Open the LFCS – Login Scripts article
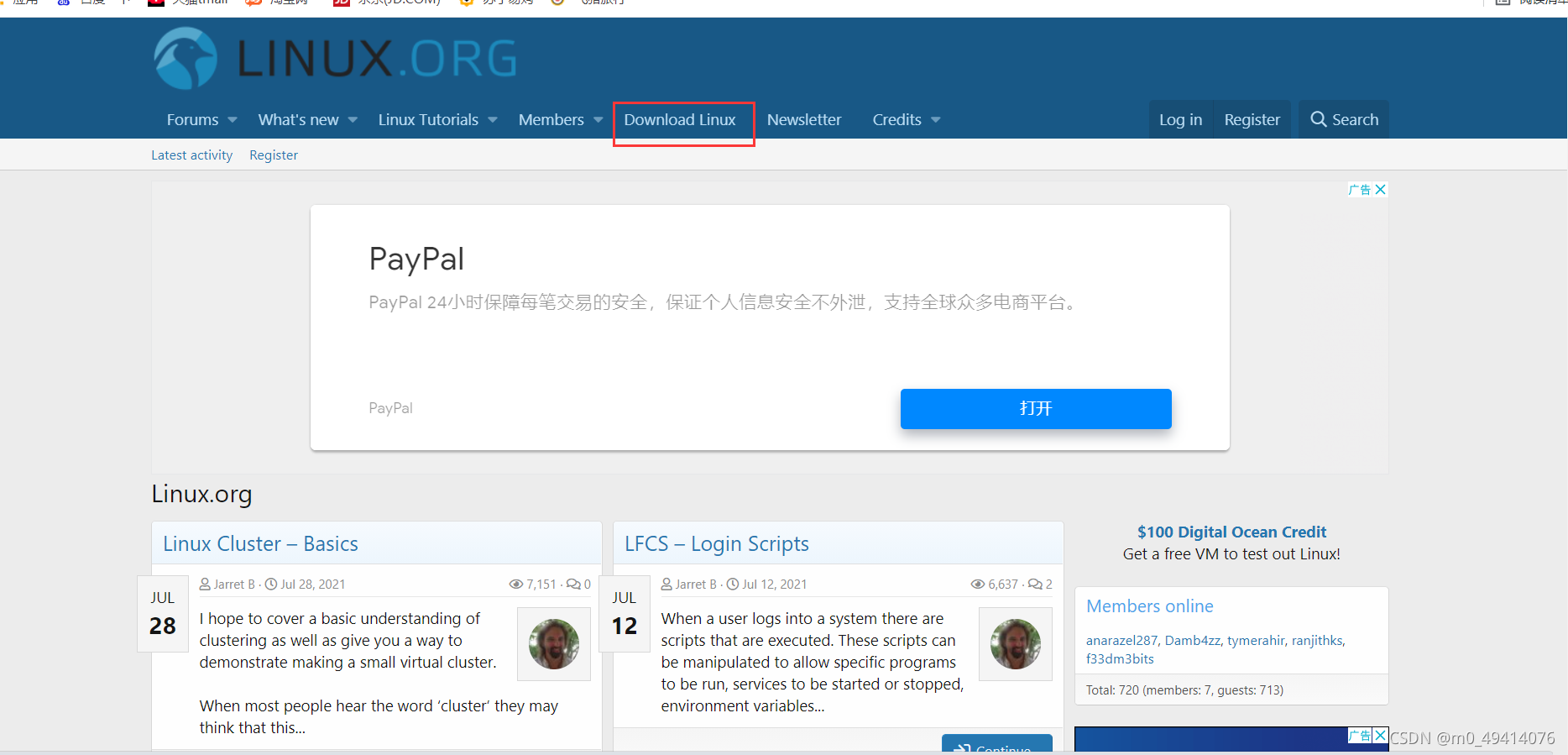This screenshot has width=1568, height=755. [x=717, y=544]
